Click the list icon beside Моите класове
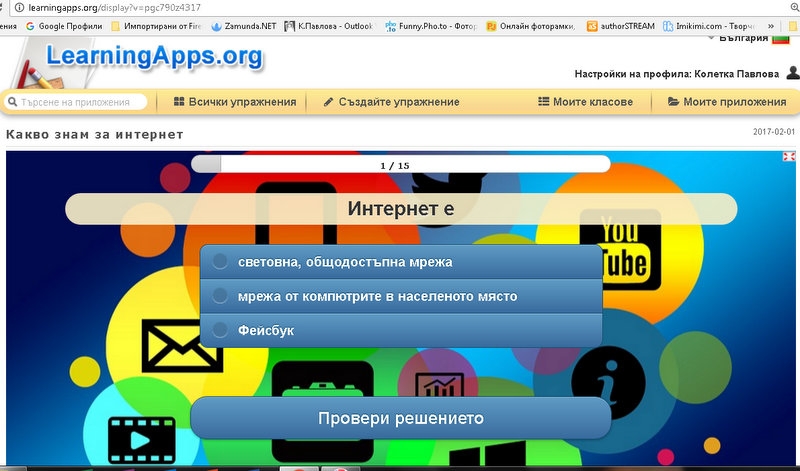 [543, 101]
